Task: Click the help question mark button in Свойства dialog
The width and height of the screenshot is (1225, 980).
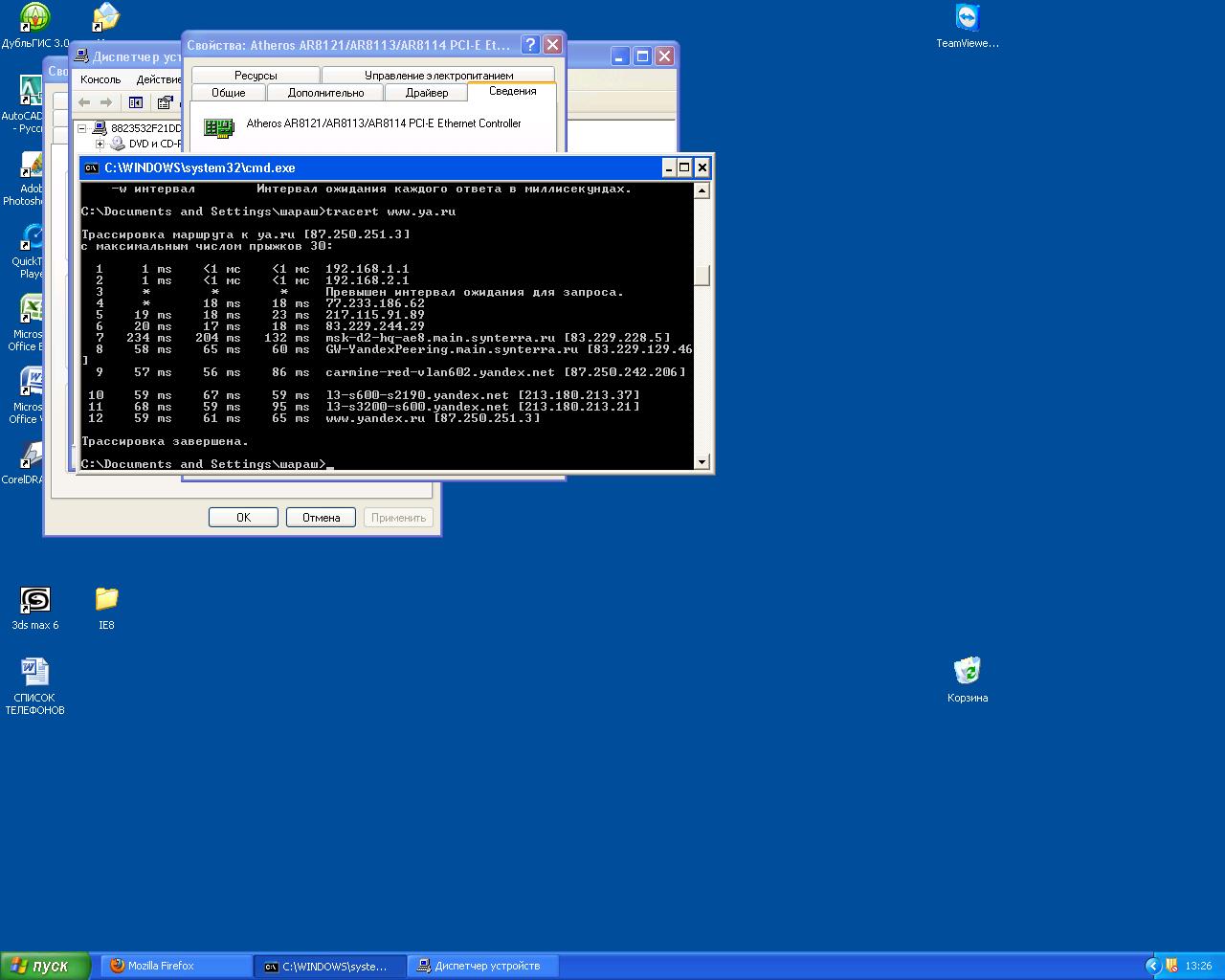Action: point(529,45)
